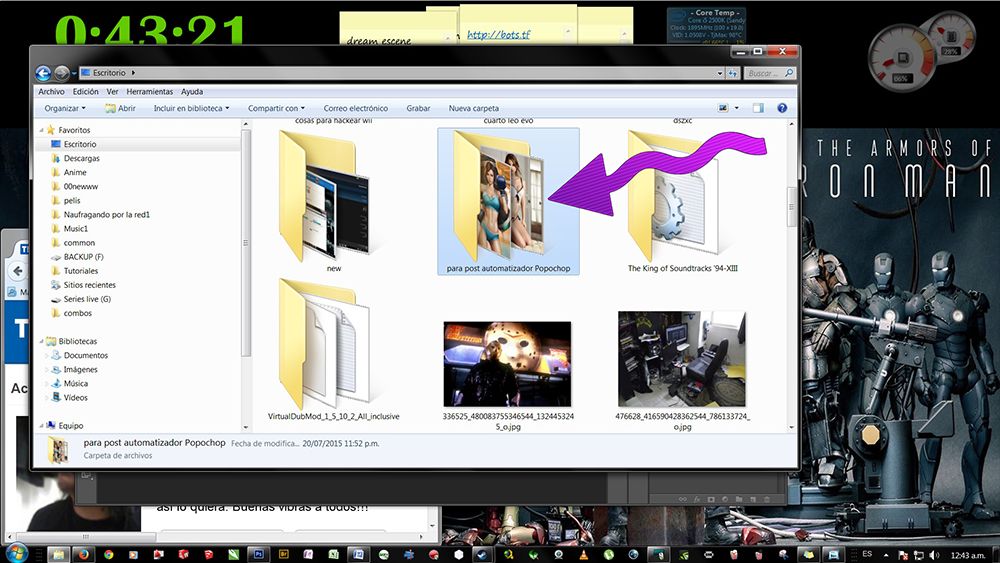Select Sitios recientes
This screenshot has width=1000, height=563.
[x=89, y=285]
